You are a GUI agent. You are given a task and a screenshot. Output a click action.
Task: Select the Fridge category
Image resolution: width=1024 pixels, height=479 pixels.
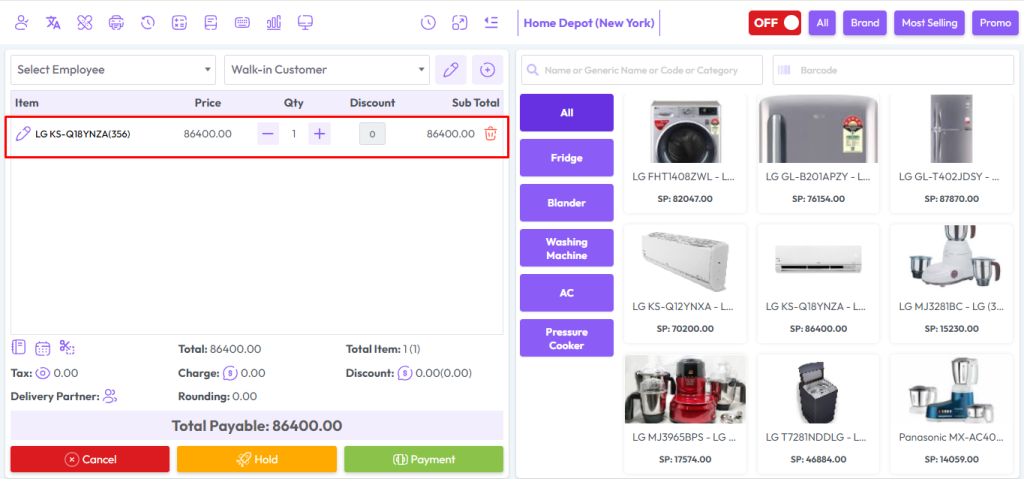567,157
